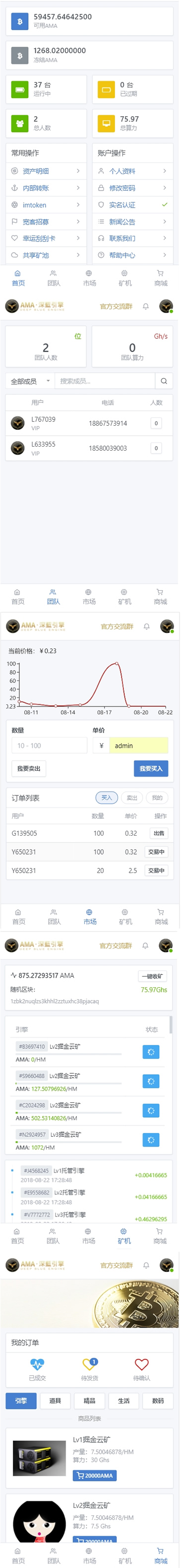The height and width of the screenshot is (1568, 181).
Task: Expand the 帮助中心 menu entry
Action: pos(132,255)
